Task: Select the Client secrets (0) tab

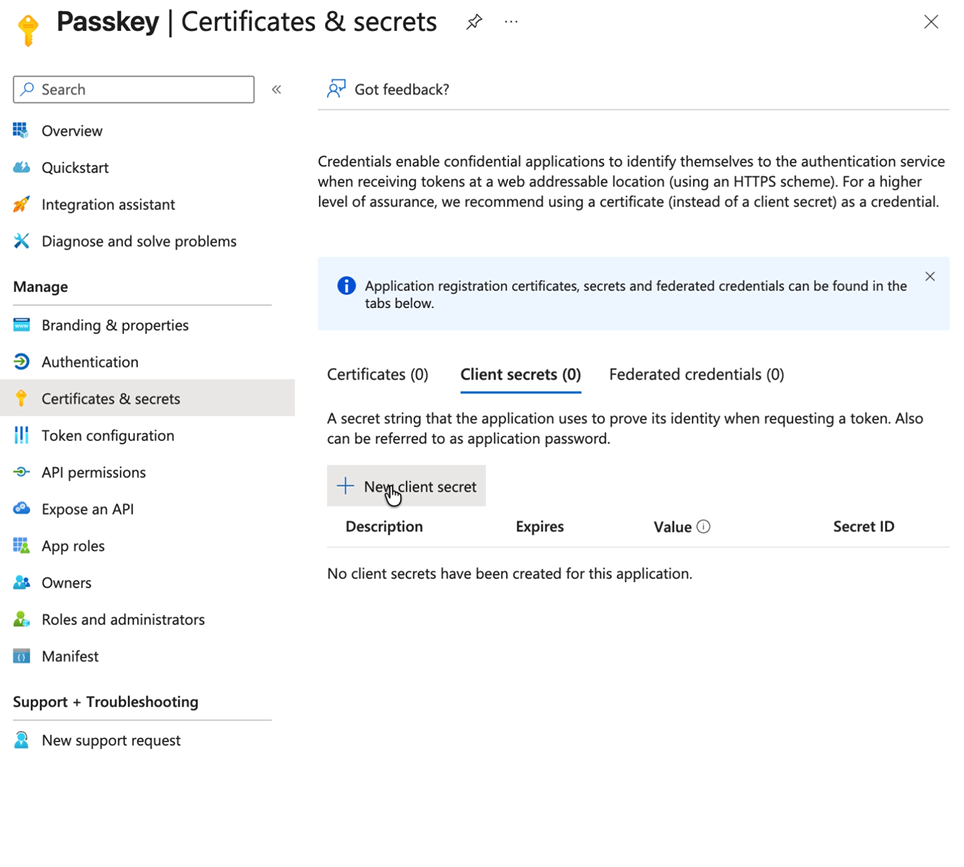Action: [520, 375]
